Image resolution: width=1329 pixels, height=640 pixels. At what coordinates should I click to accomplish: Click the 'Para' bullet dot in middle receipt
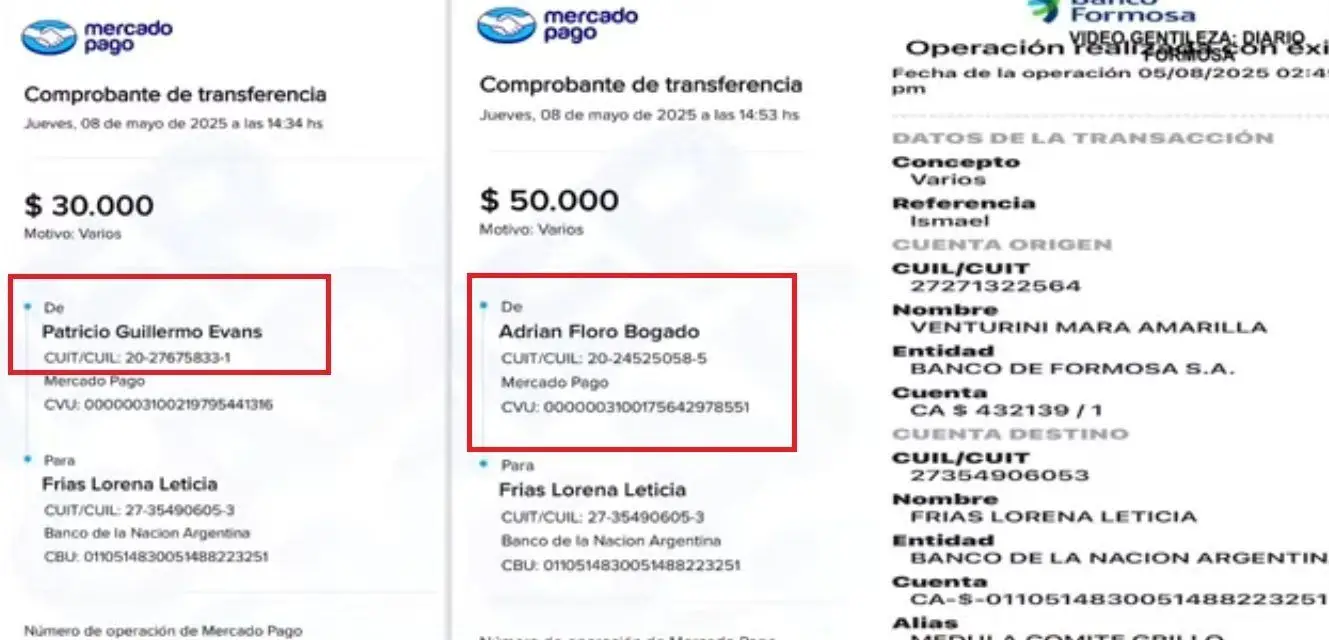[x=484, y=462]
